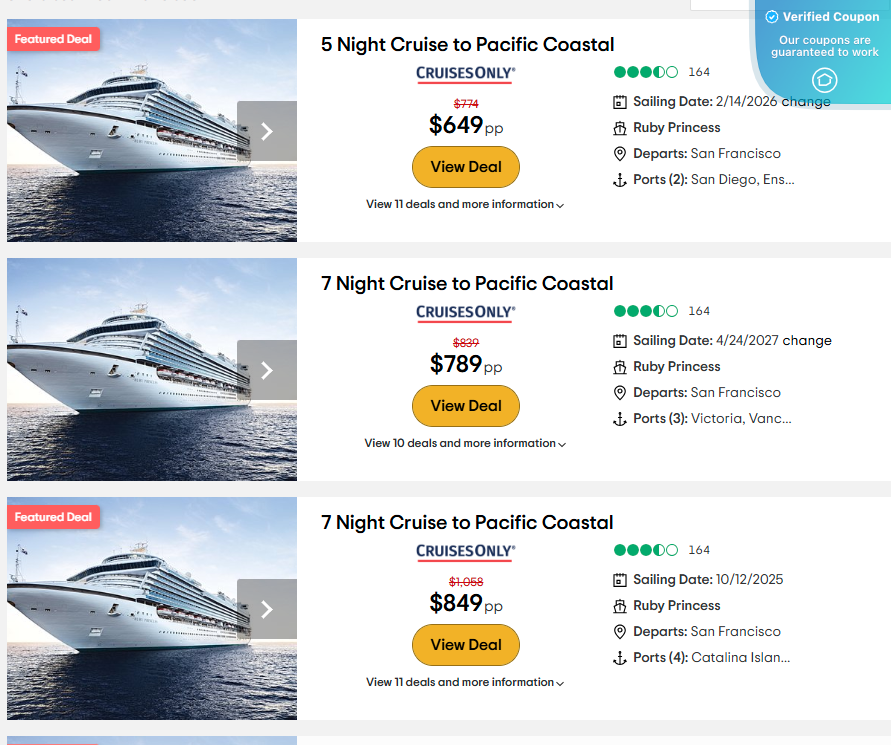The image size is (891, 745).
Task: Open the 164 reviews link
Action: tap(698, 72)
